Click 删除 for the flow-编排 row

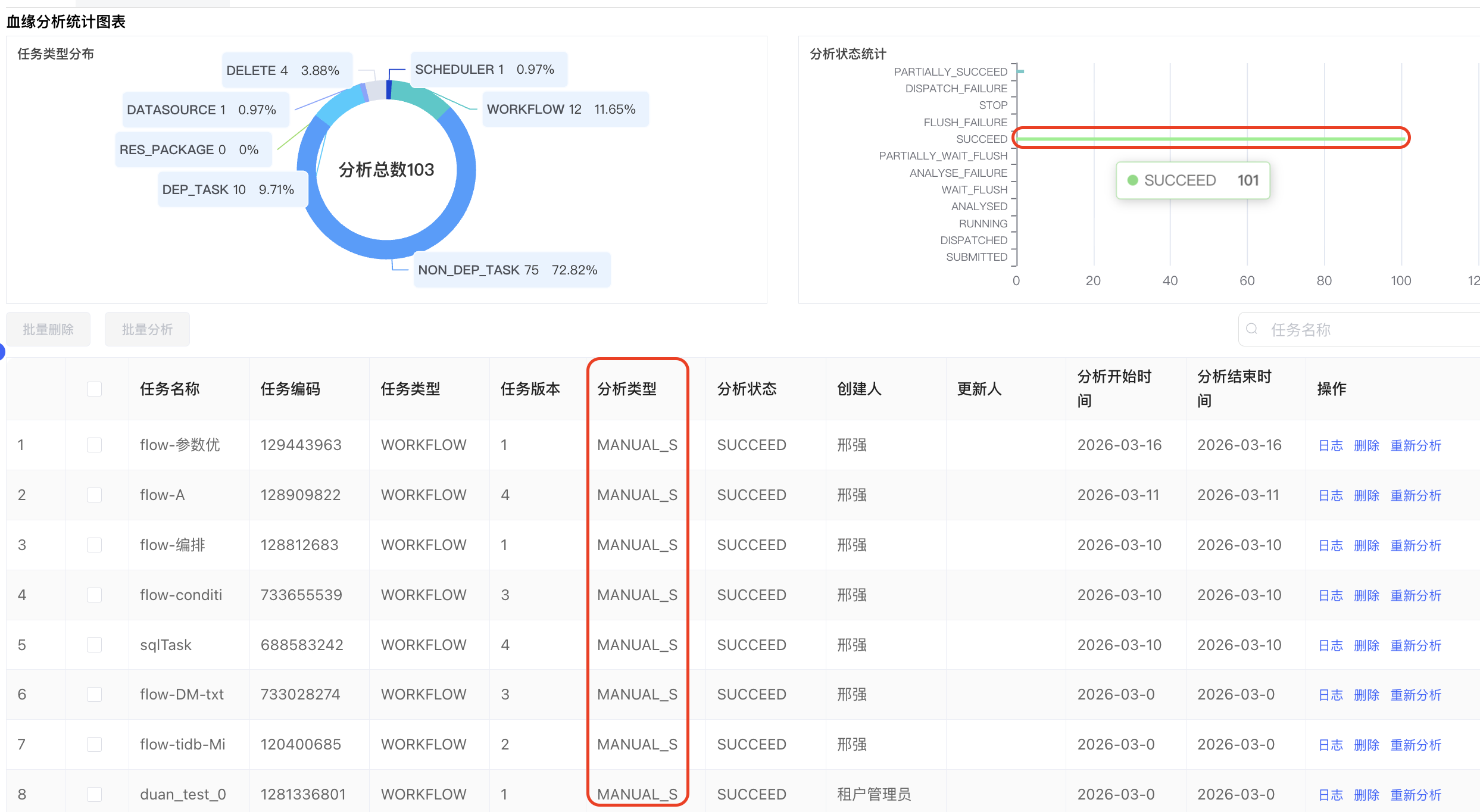point(1366,545)
